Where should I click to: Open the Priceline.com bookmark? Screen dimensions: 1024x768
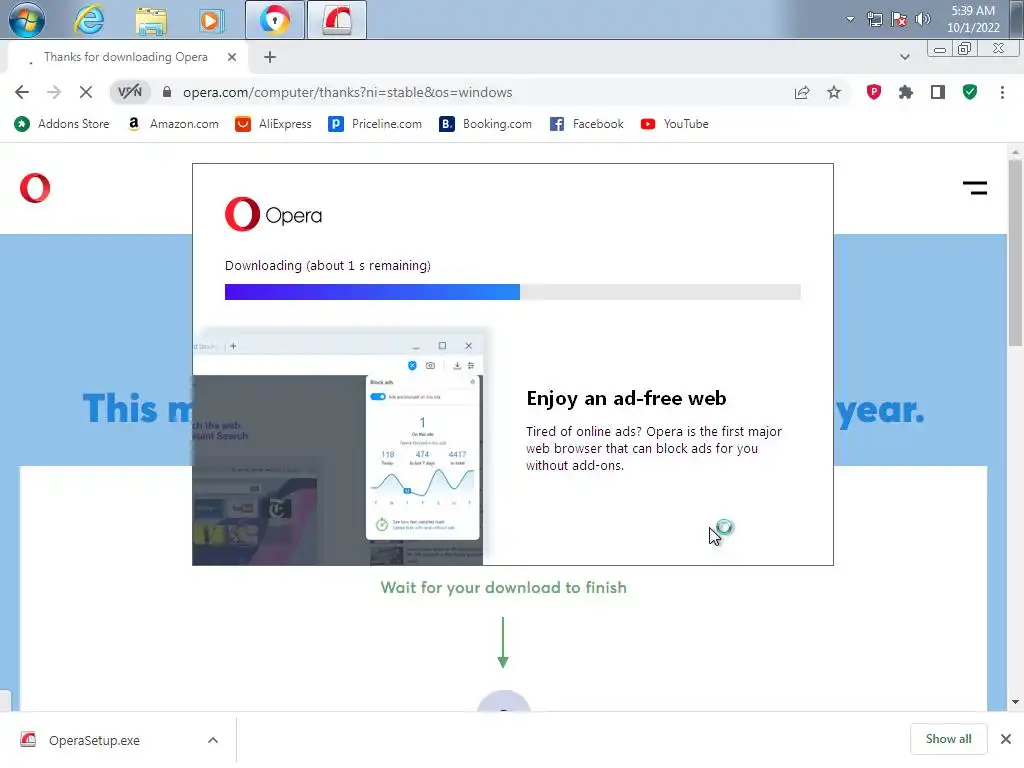[375, 124]
